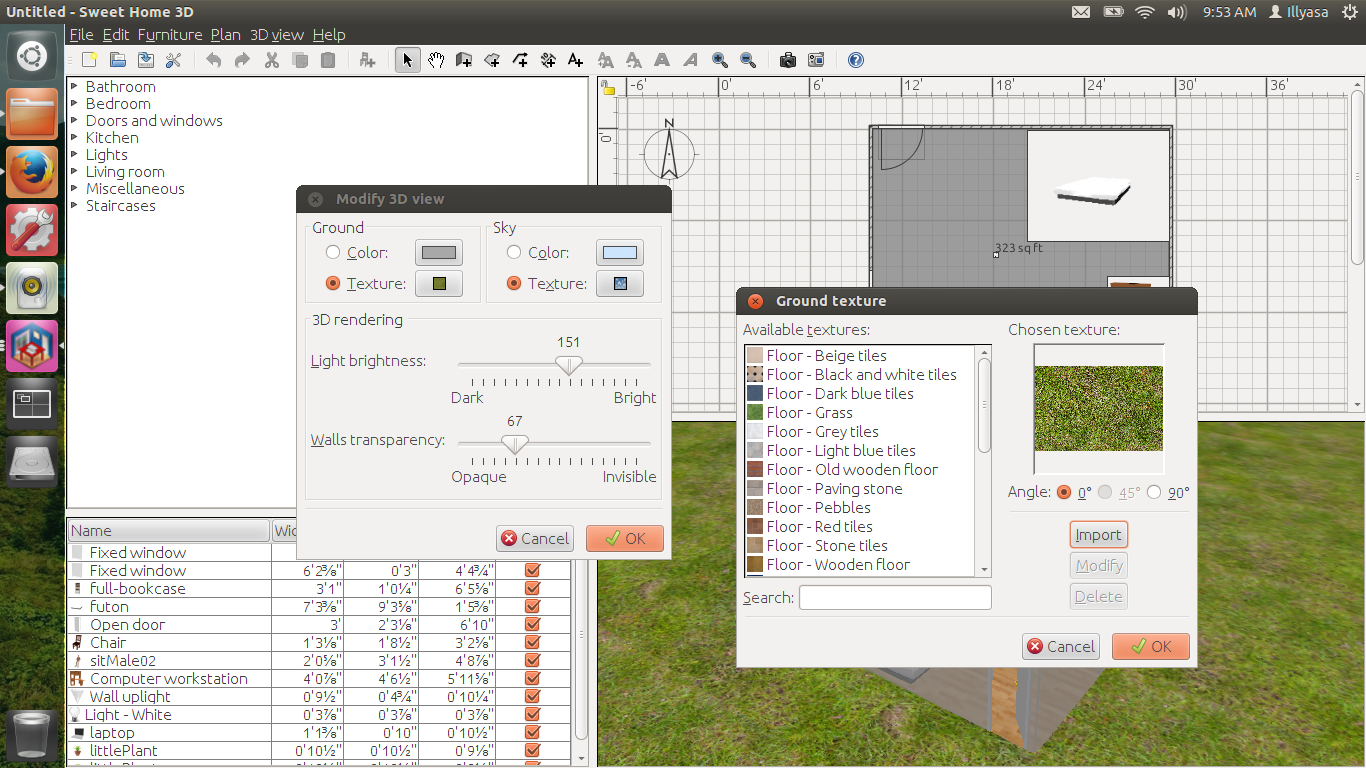Click the Zoom in magnifier icon

(x=720, y=60)
